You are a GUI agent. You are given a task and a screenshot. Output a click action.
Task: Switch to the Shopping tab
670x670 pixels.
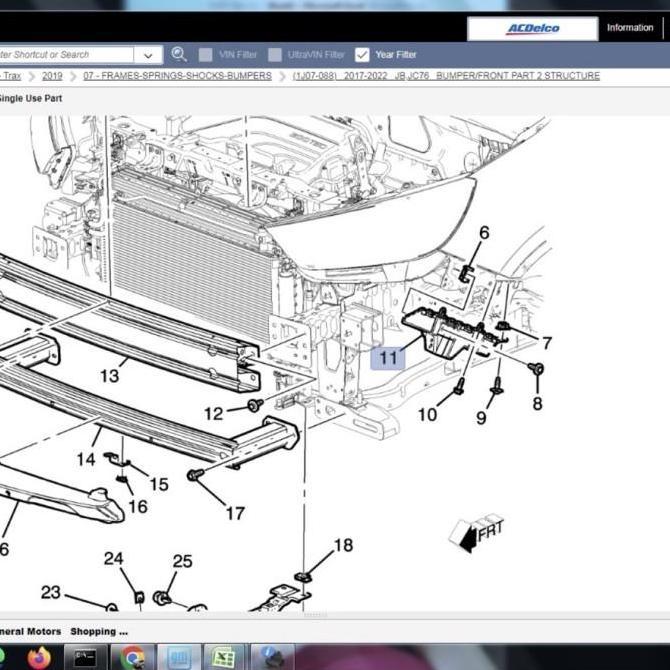[99, 632]
